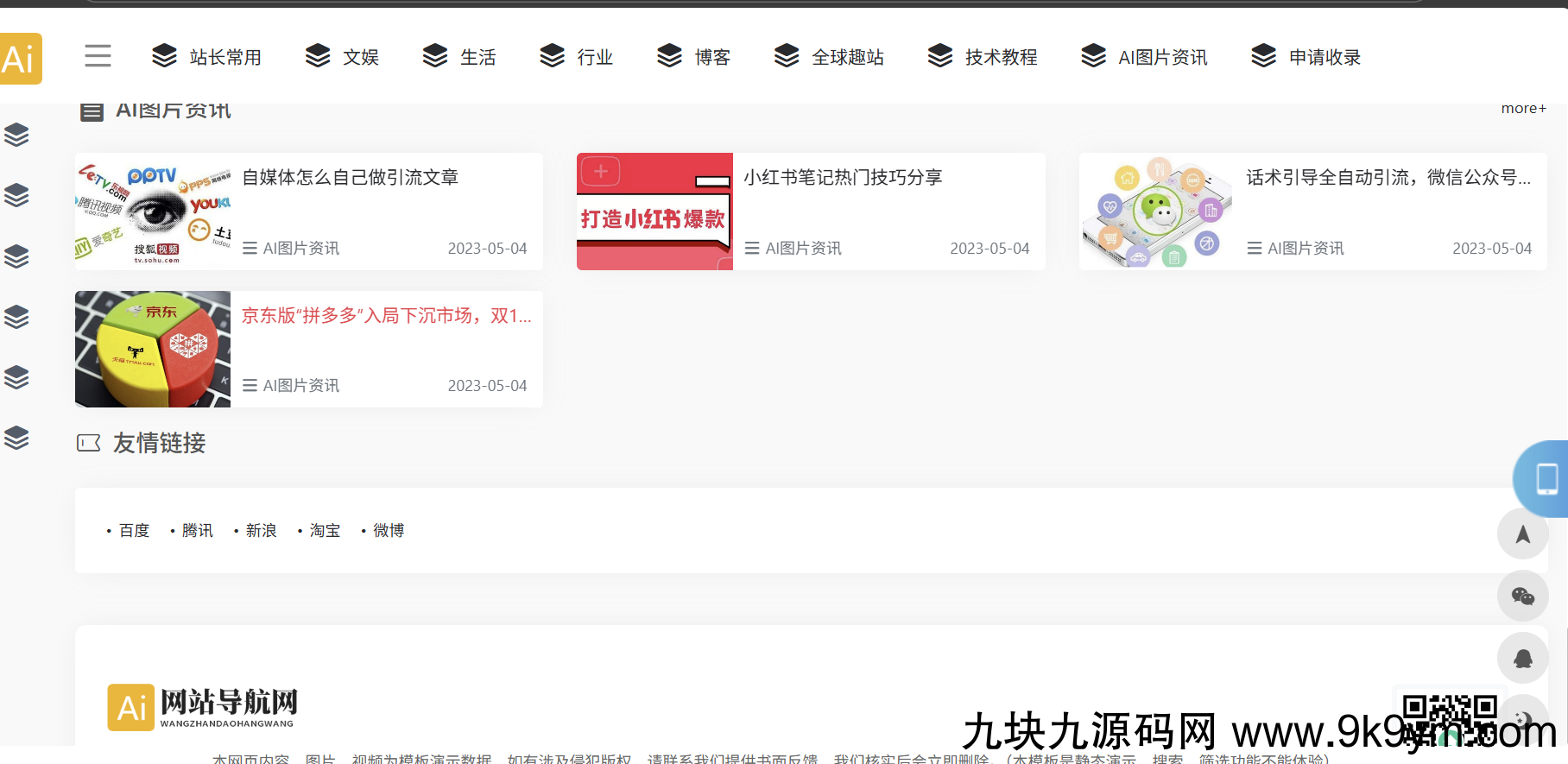The image size is (1568, 764).
Task: Open the 博客 navigation menu
Action: [x=712, y=57]
